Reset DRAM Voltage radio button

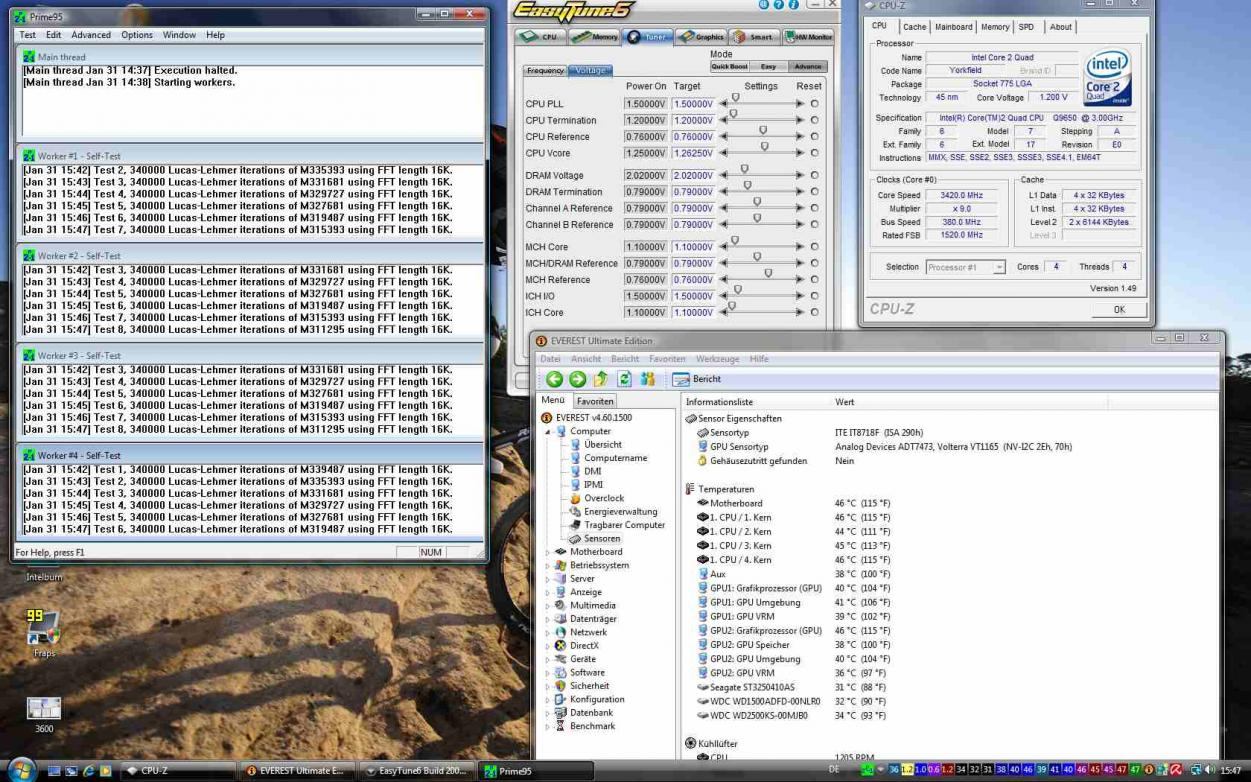[x=814, y=176]
